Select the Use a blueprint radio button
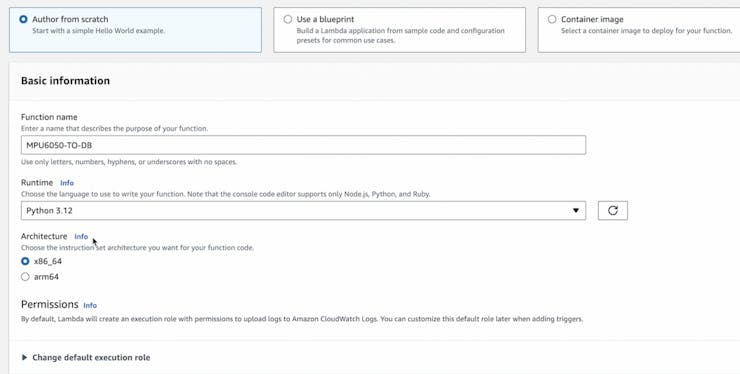The width and height of the screenshot is (740, 374). pos(288,19)
